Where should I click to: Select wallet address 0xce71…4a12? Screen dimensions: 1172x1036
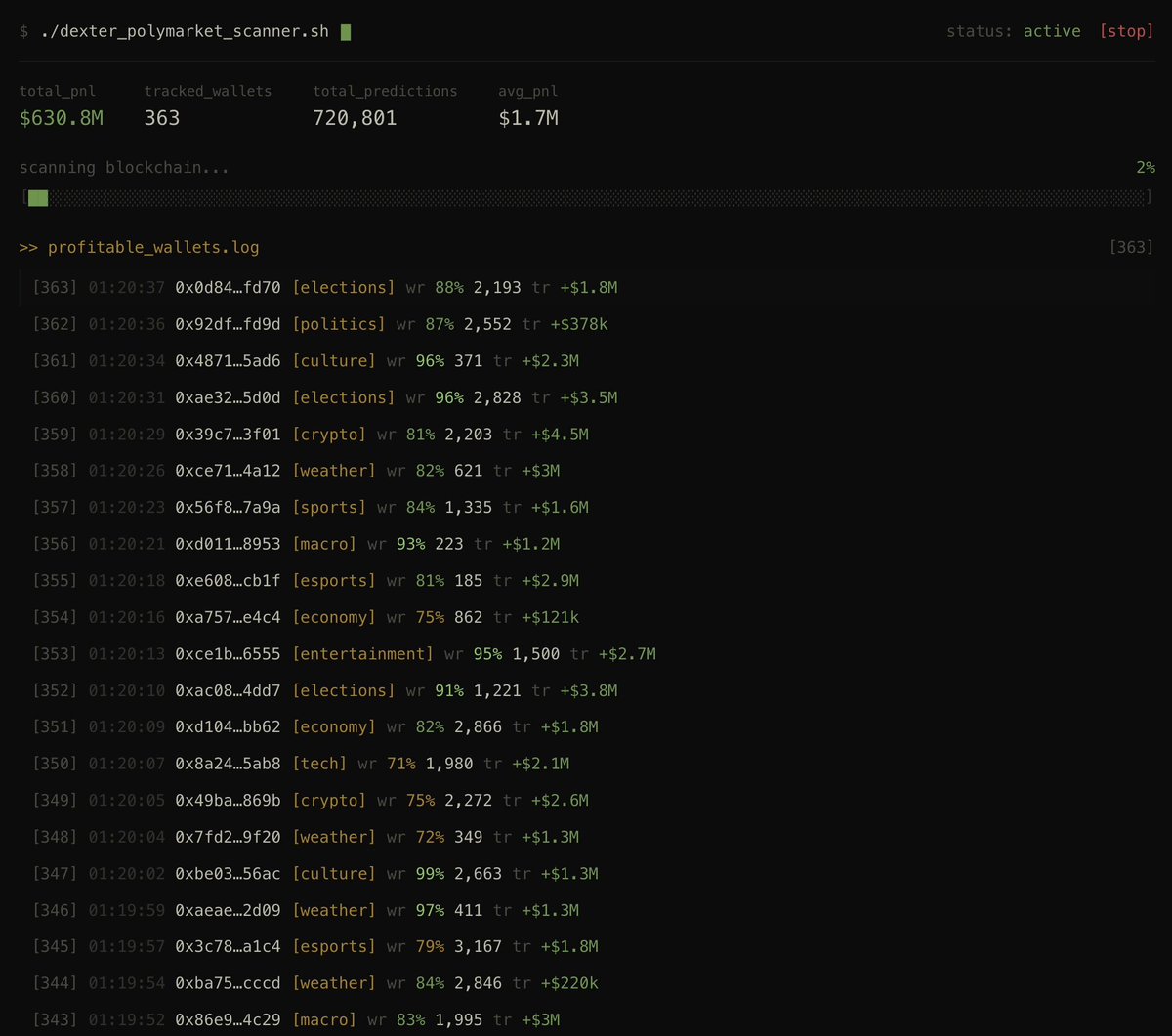tap(228, 471)
